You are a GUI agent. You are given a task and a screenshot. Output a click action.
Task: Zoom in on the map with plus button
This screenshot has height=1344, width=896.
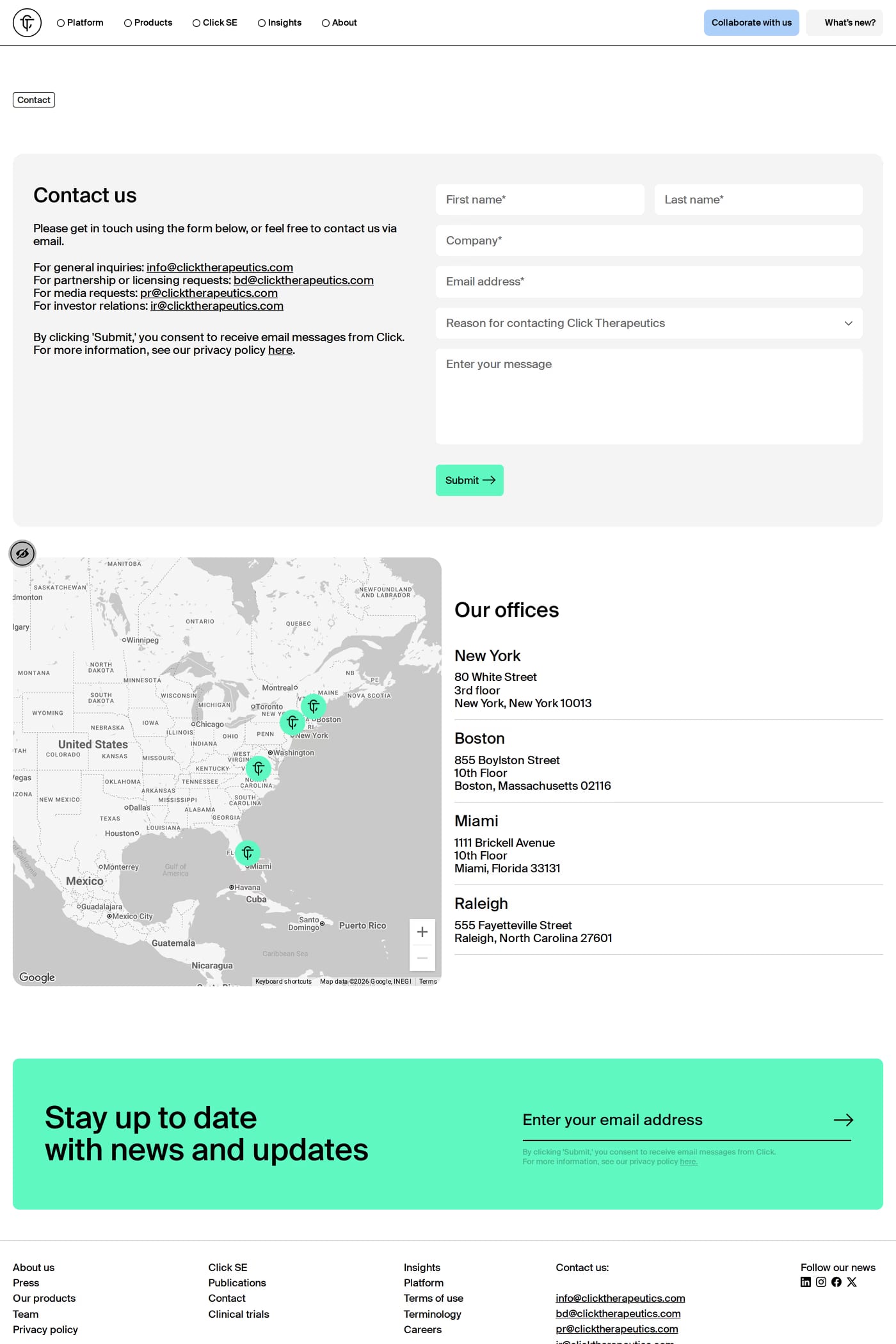click(422, 932)
